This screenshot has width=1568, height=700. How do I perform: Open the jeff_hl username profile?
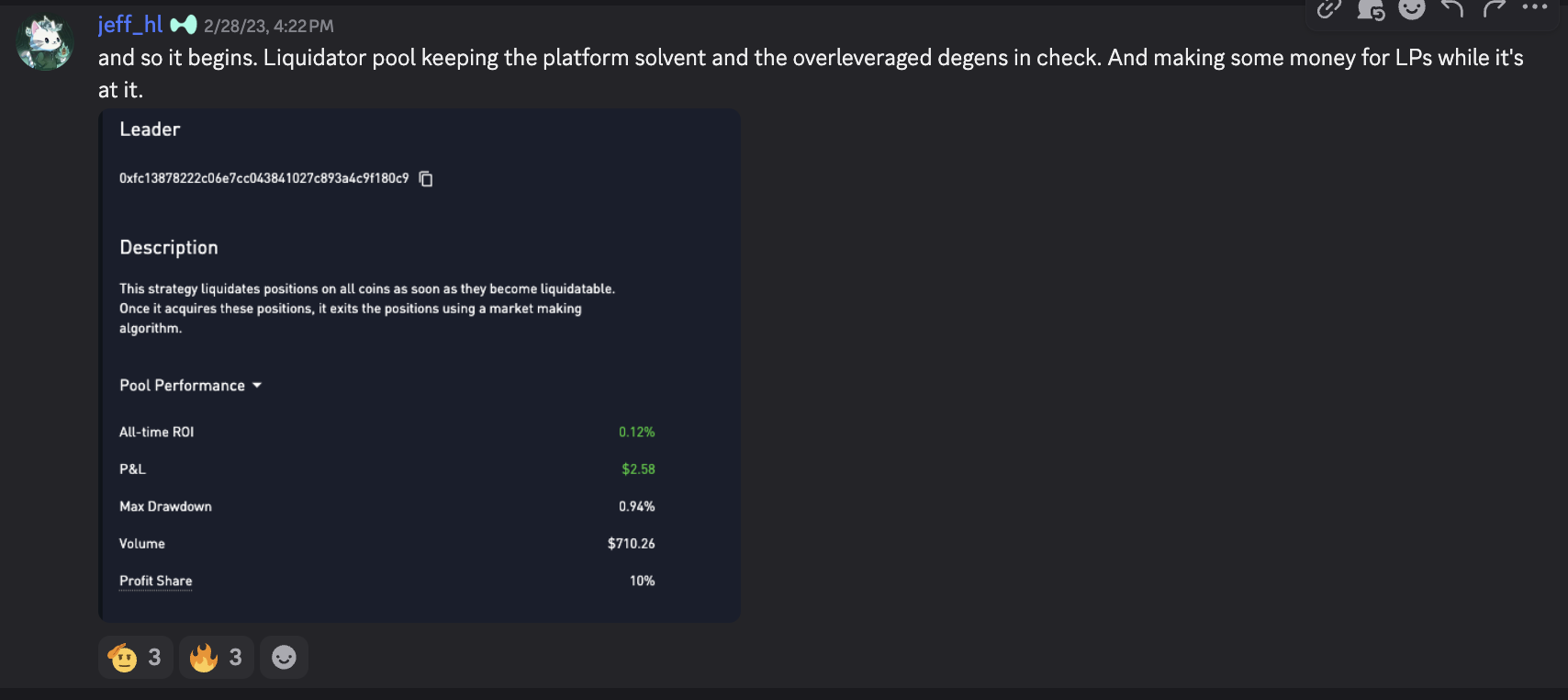tap(130, 25)
